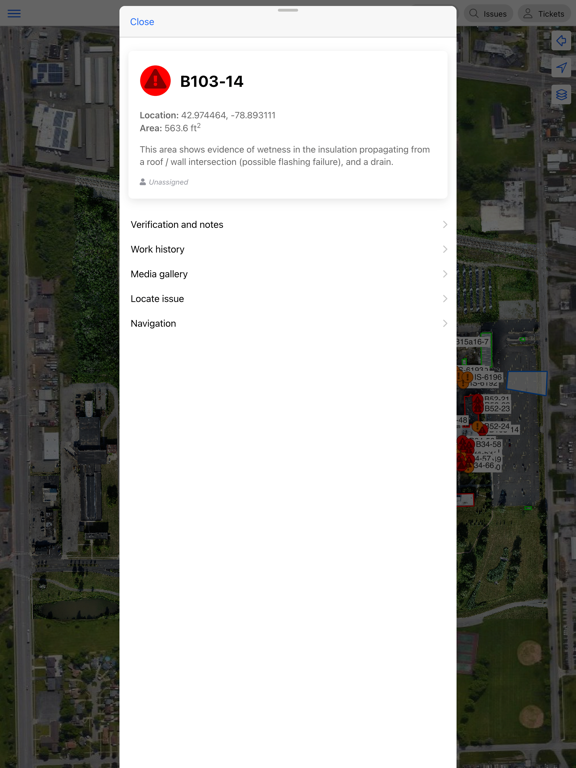The height and width of the screenshot is (768, 576).
Task: Click the red marker beside B34-58
Action: tap(469, 445)
